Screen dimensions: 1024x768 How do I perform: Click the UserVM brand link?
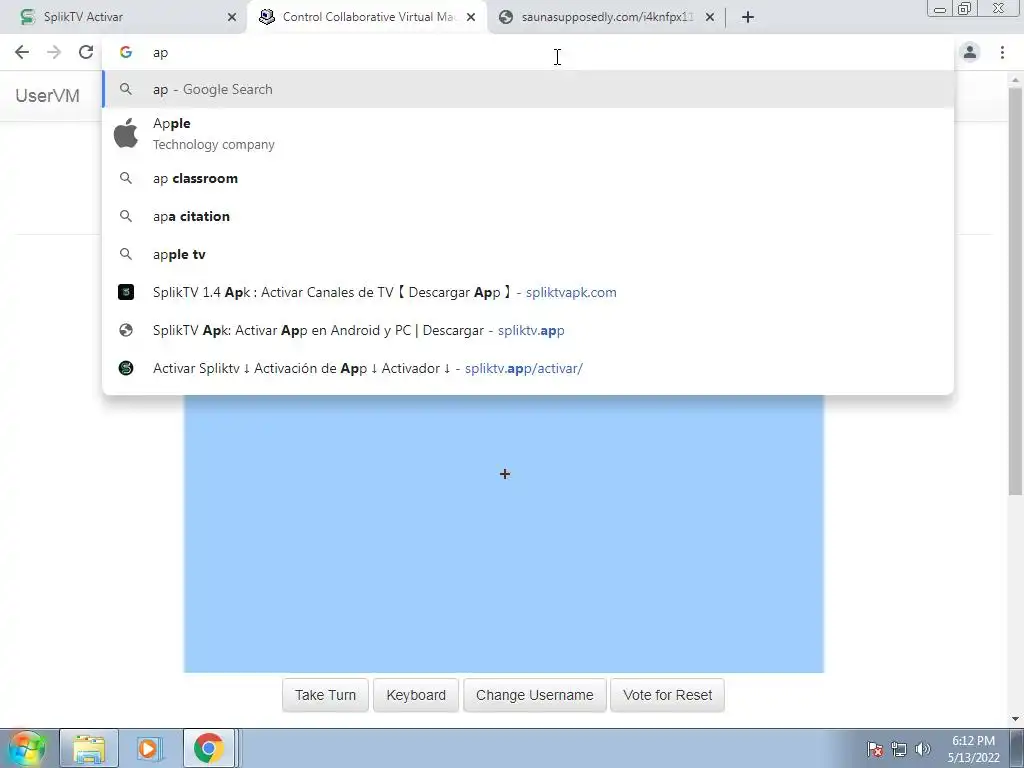click(x=47, y=95)
